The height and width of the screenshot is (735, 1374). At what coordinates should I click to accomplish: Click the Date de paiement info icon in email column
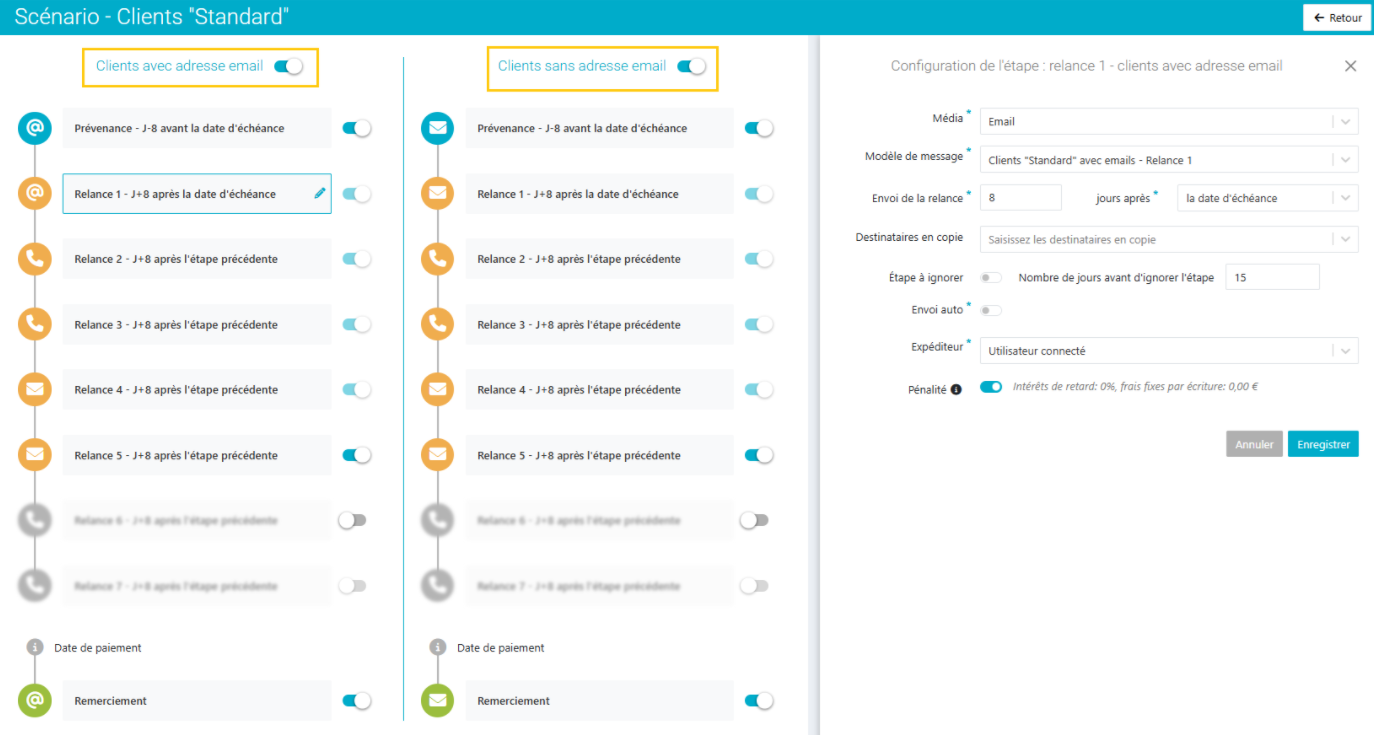35,648
